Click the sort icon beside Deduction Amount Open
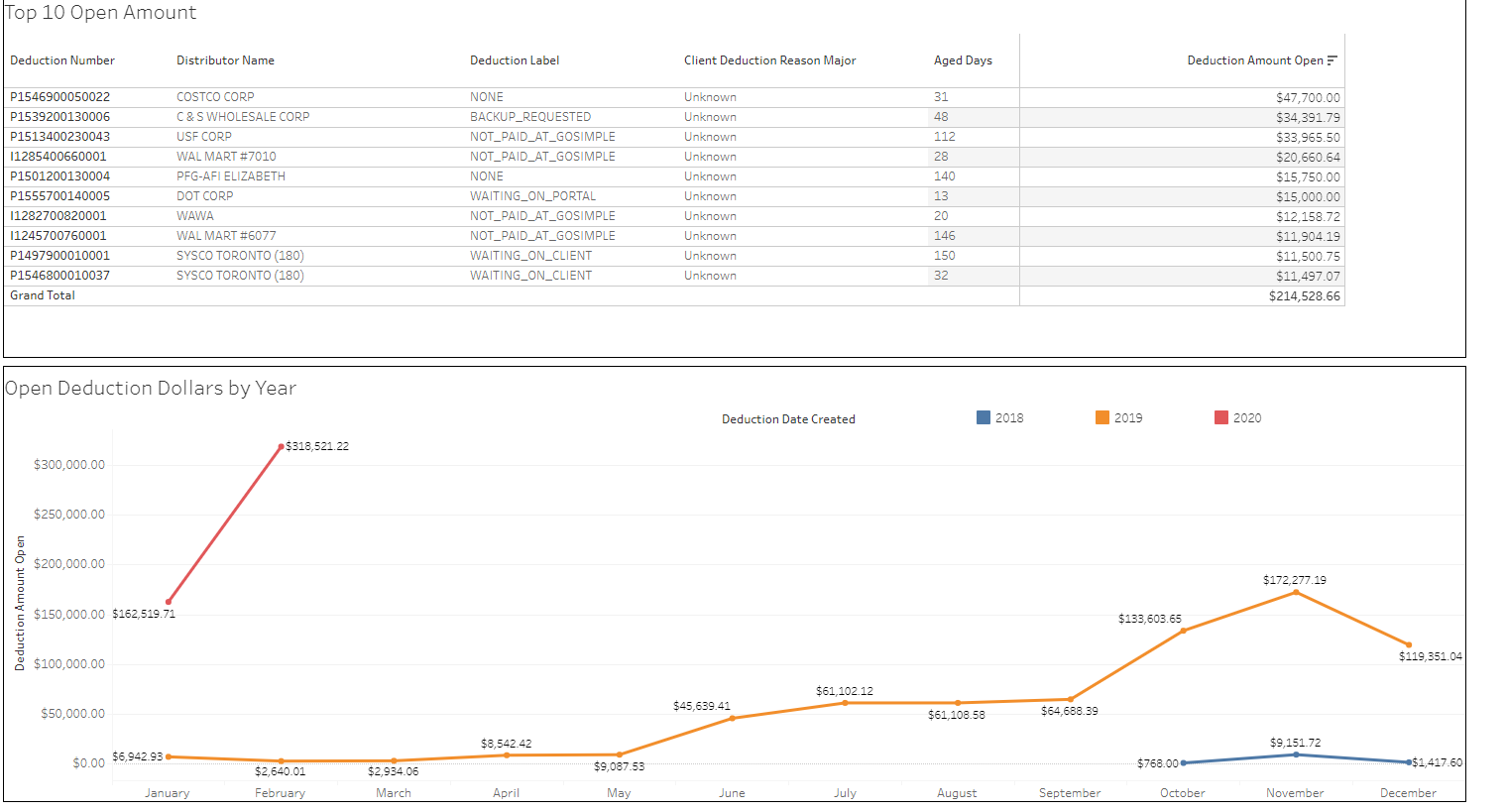Viewport: 1506px width, 812px height. point(1332,60)
